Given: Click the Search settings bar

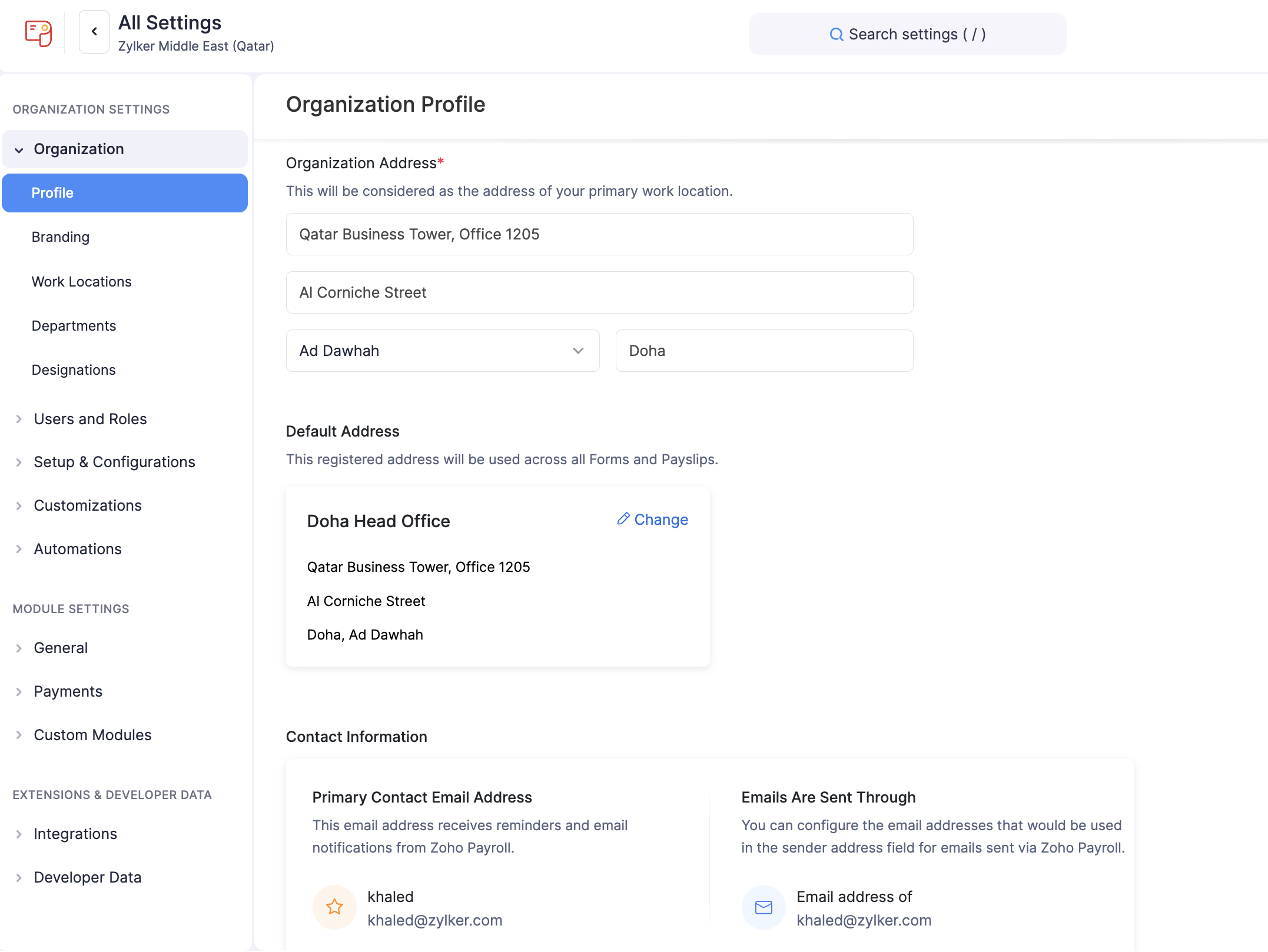Looking at the screenshot, I should pyautogui.click(x=907, y=34).
